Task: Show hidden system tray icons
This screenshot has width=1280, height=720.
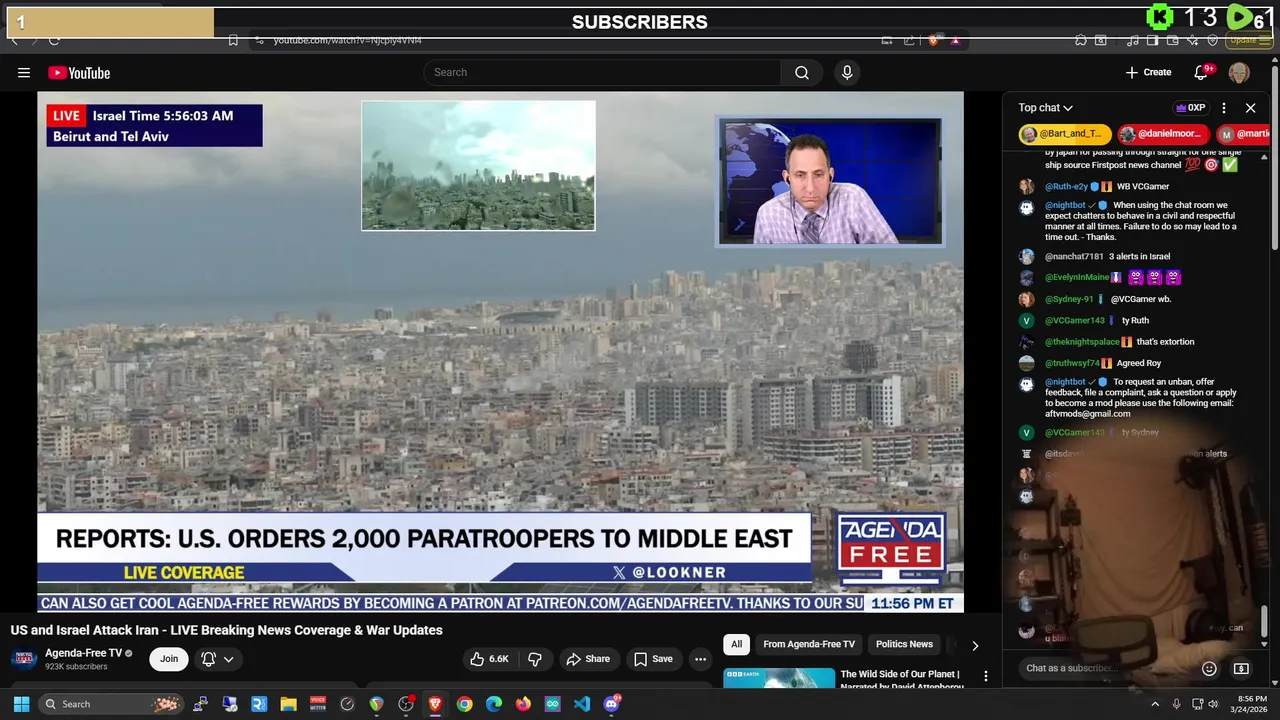Action: (1155, 704)
